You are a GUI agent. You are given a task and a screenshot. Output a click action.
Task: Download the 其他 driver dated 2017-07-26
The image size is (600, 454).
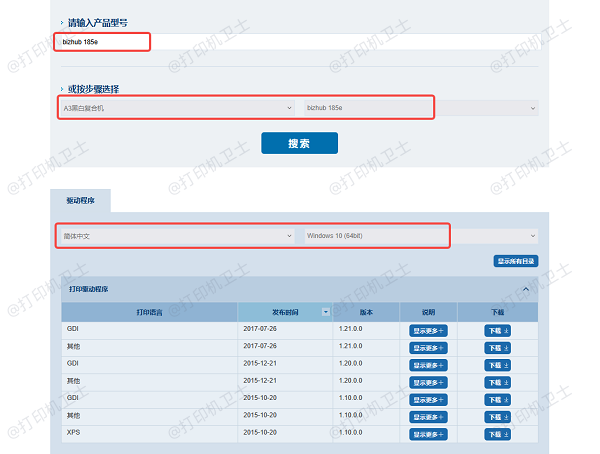click(498, 347)
